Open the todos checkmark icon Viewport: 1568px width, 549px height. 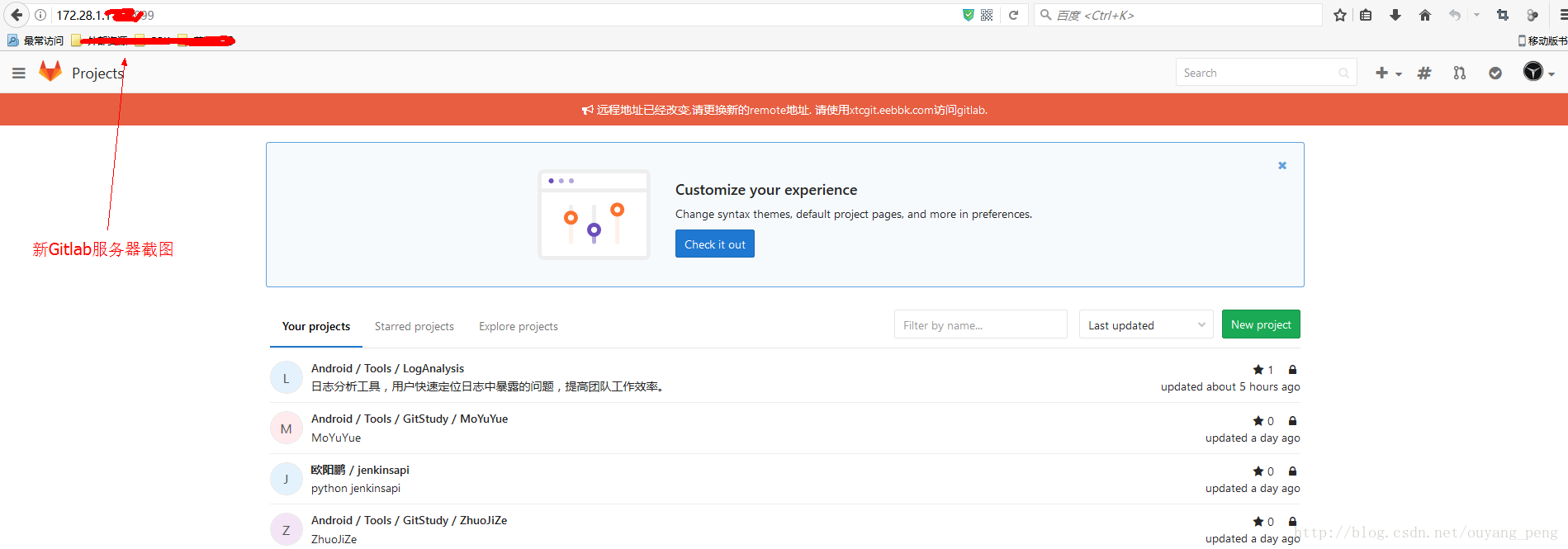[1495, 73]
